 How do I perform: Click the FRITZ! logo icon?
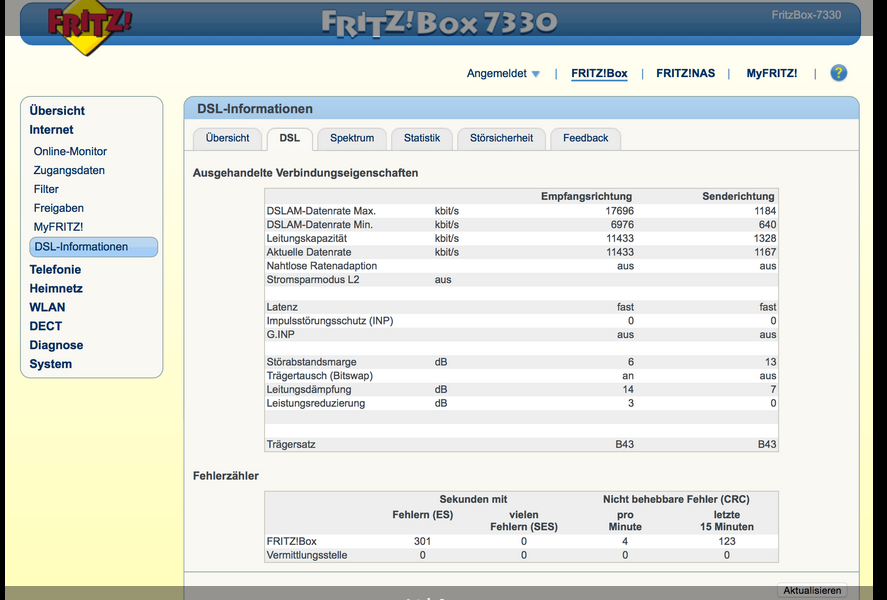coord(90,27)
